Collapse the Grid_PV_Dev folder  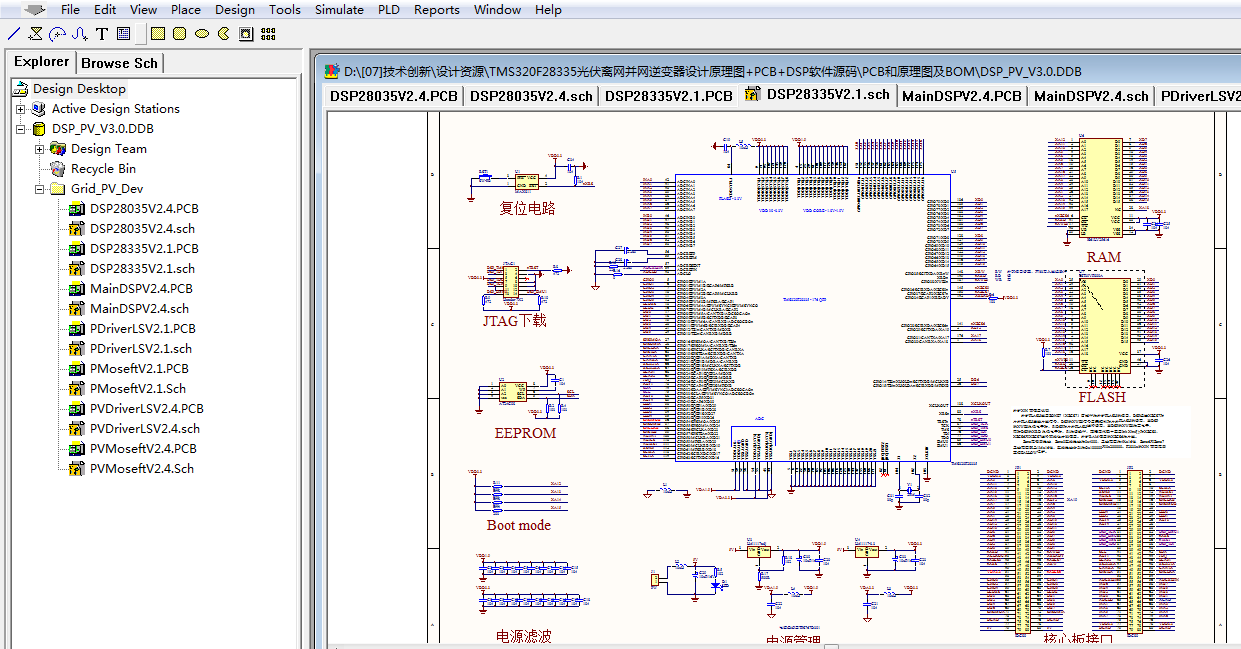click(x=40, y=188)
